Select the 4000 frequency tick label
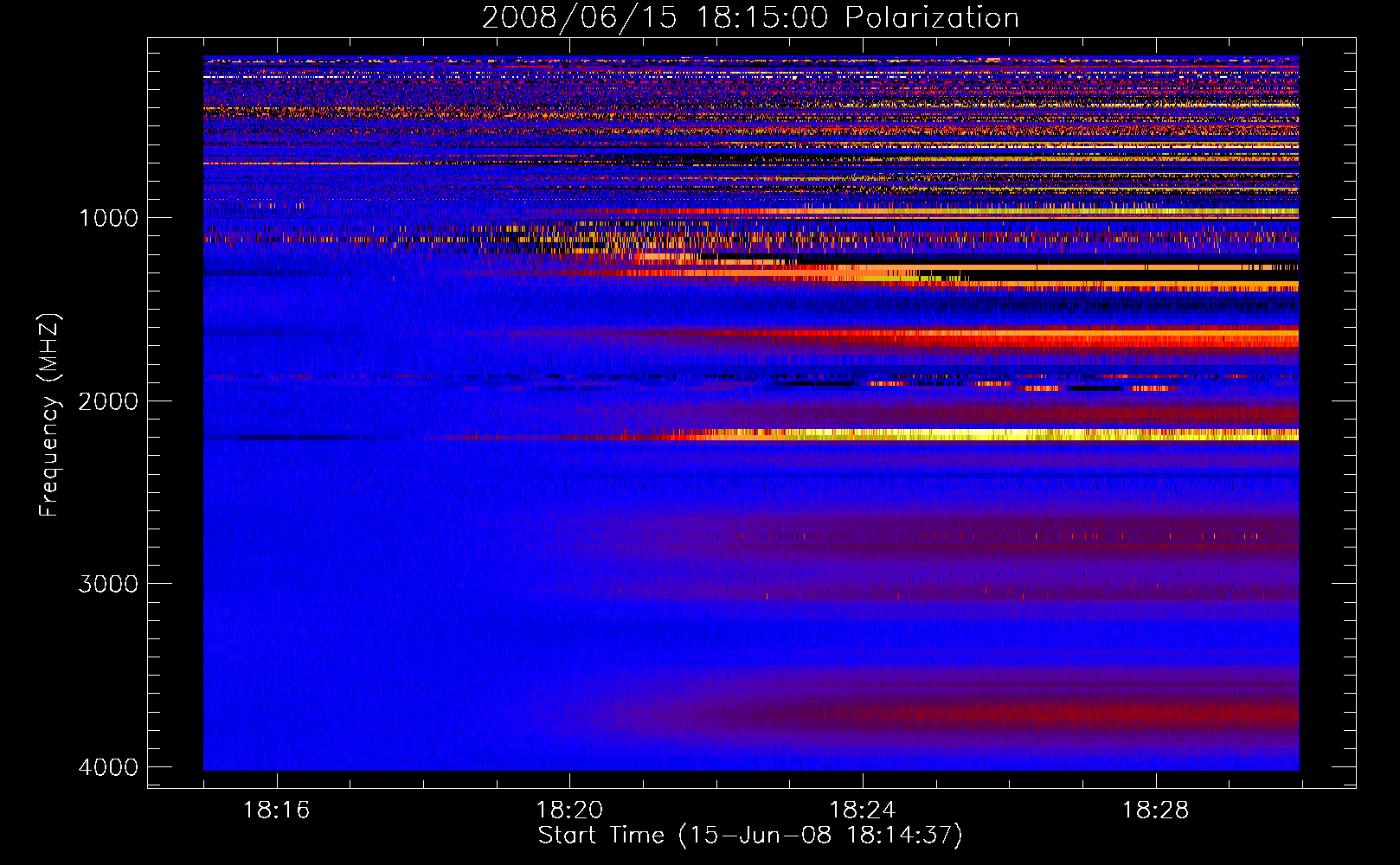The image size is (1400, 865). (108, 767)
